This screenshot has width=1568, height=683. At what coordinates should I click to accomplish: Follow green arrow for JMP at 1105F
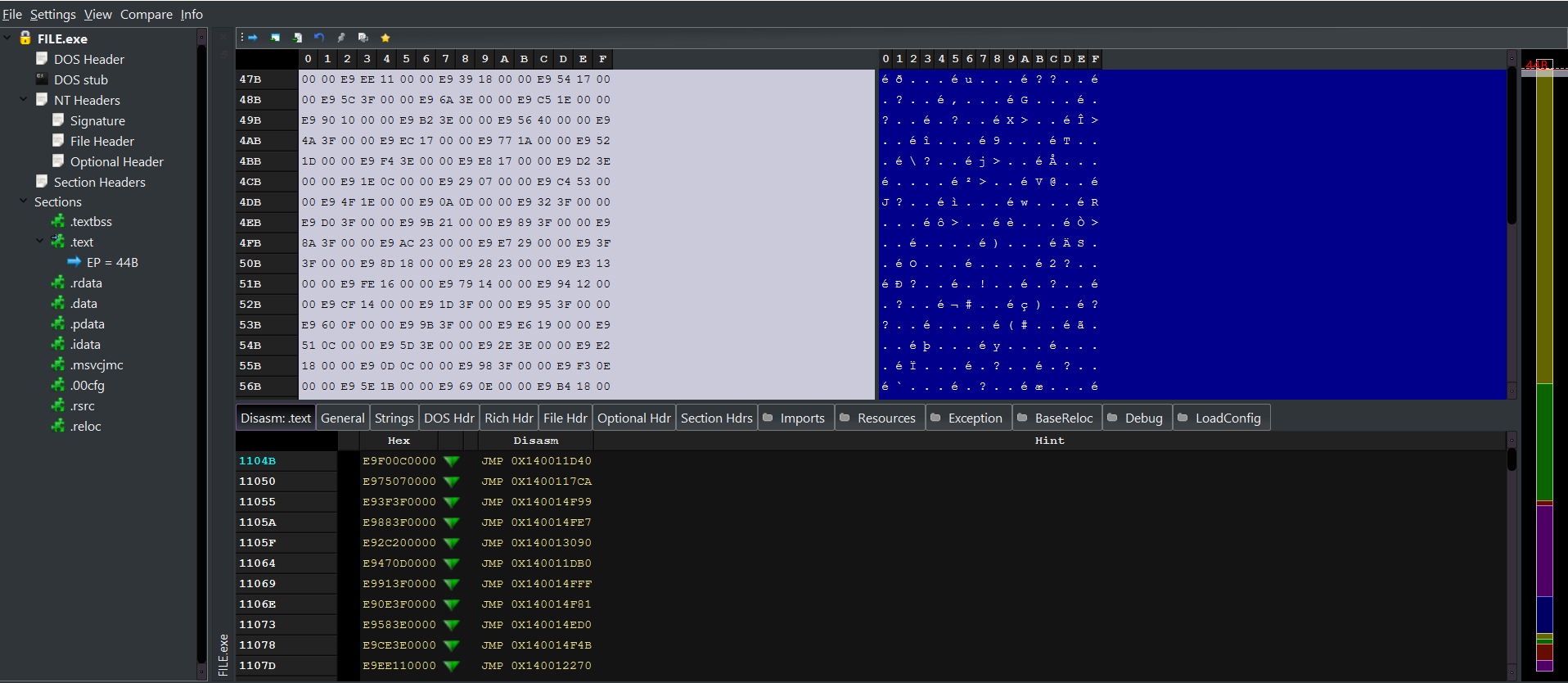(451, 543)
